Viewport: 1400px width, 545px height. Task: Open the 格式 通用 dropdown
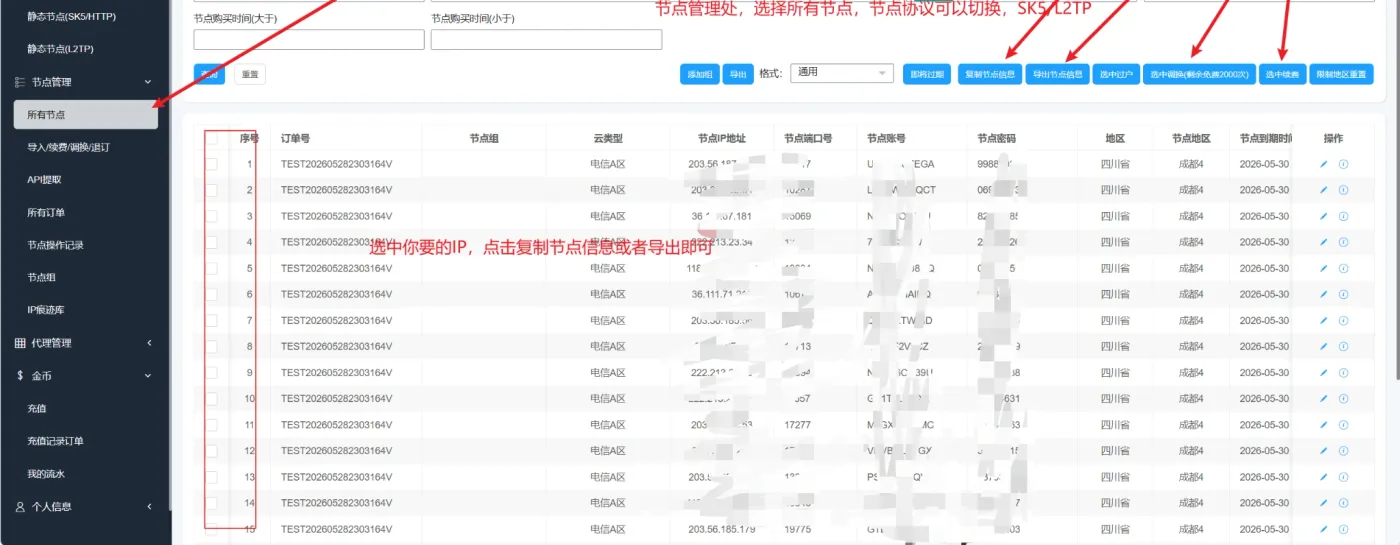point(841,73)
